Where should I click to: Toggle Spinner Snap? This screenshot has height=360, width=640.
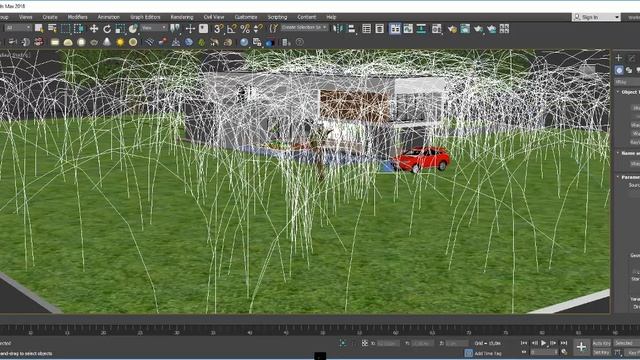pos(258,29)
